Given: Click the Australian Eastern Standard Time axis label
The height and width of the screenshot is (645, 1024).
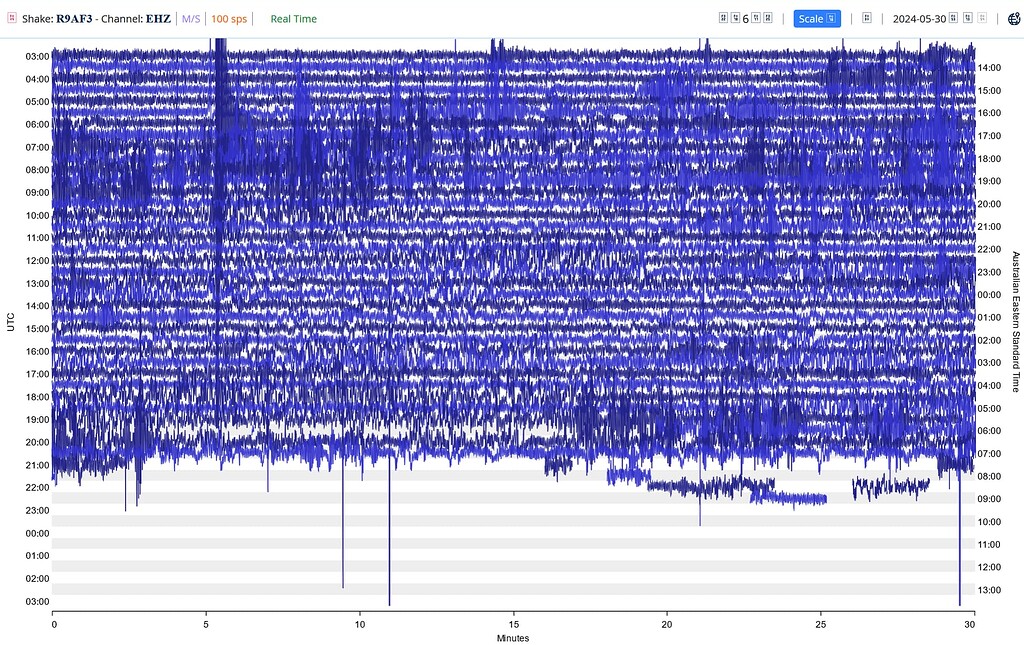Looking at the screenshot, I should pyautogui.click(x=1016, y=321).
